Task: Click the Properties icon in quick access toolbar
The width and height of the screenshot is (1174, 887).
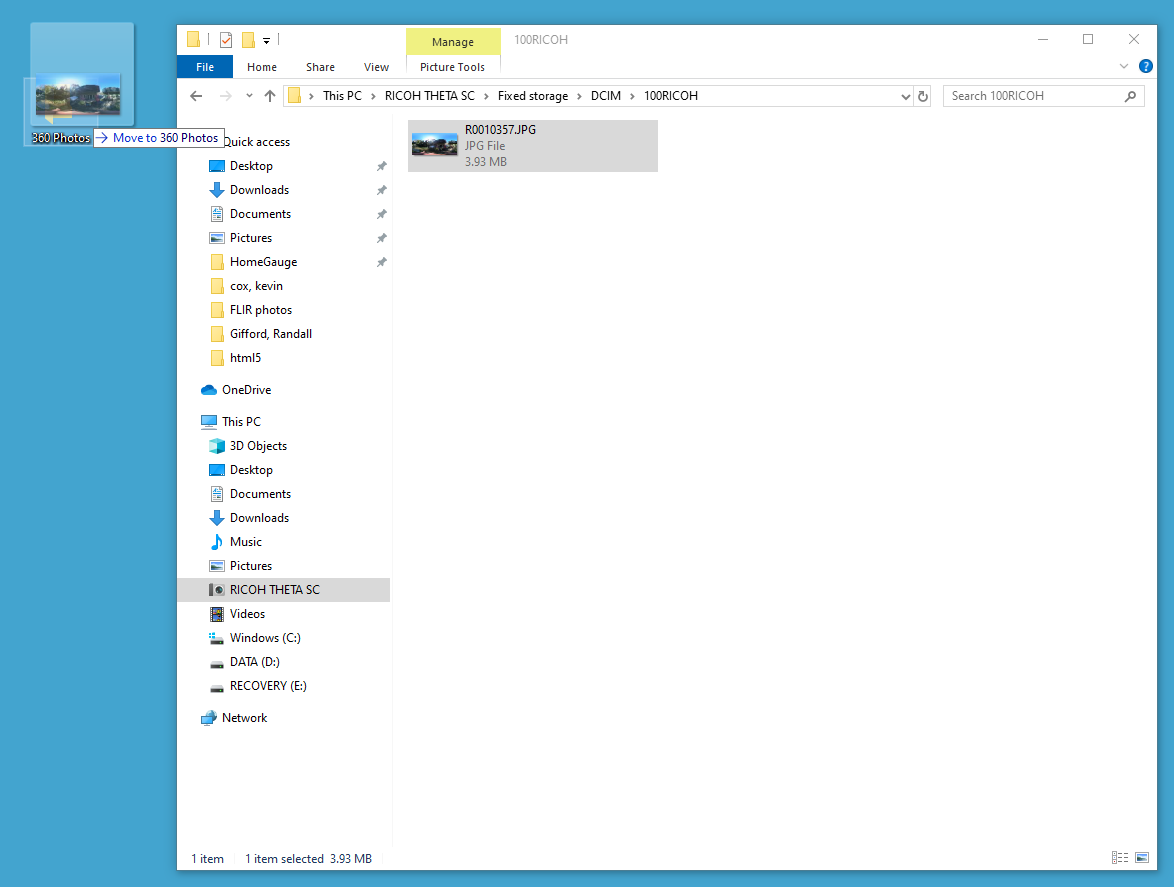Action: (226, 40)
